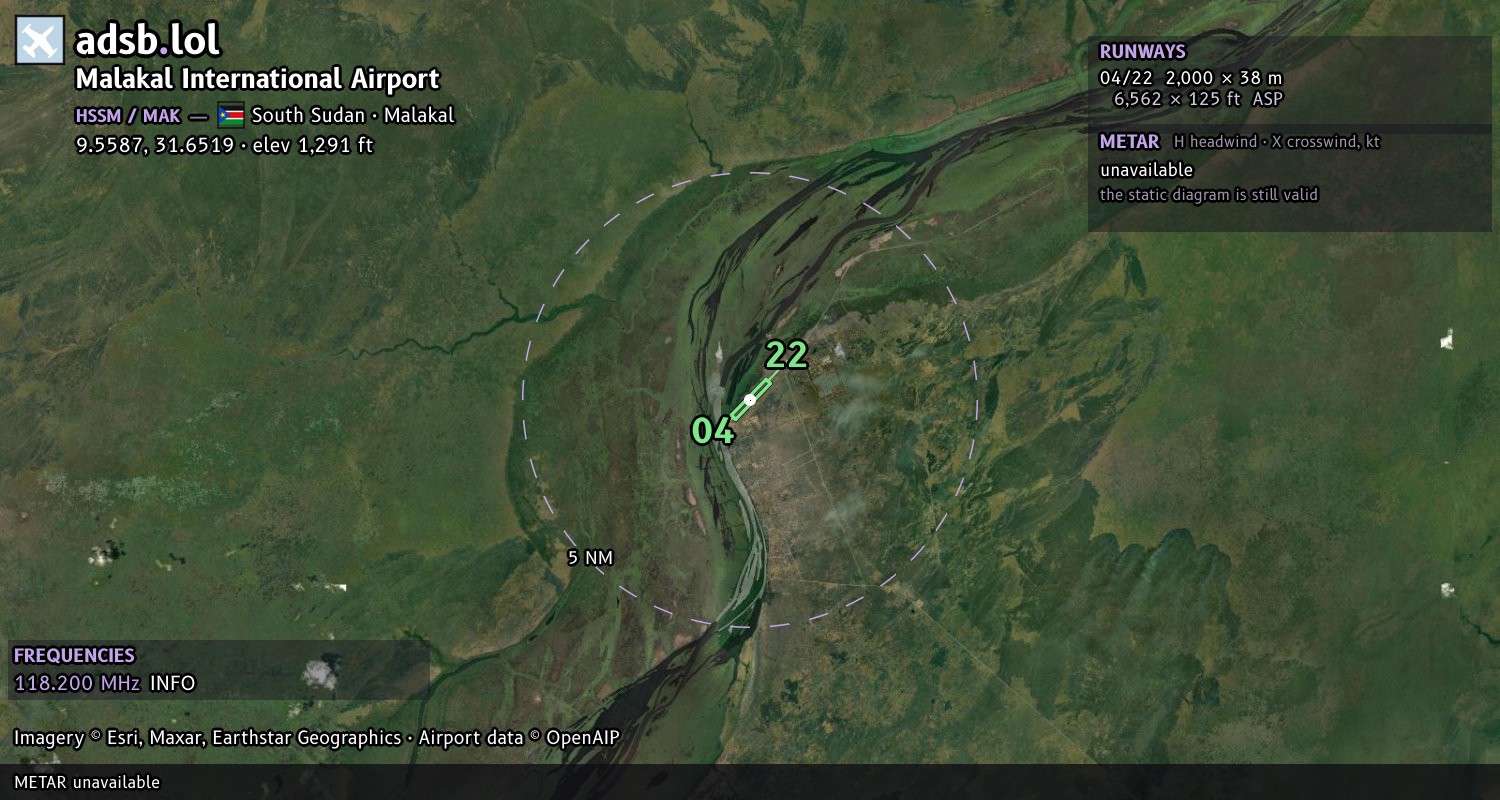The width and height of the screenshot is (1500, 800).
Task: Click the South Sudan flag icon
Action: point(231,115)
